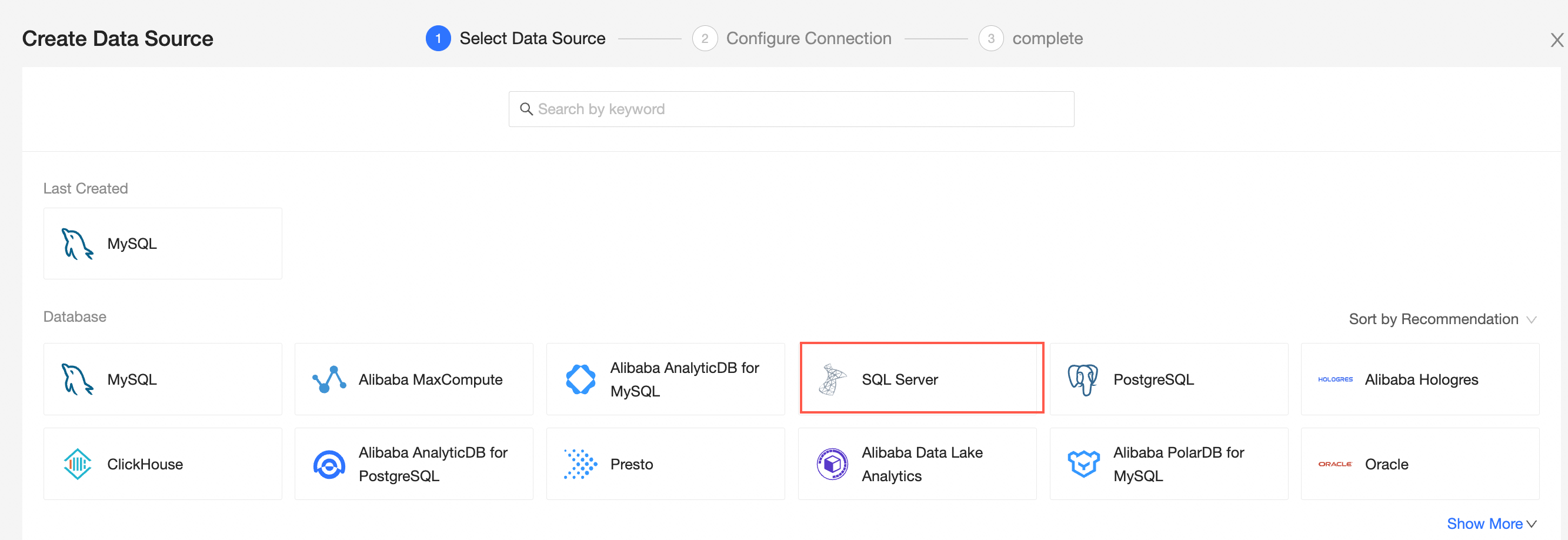
Task: Click the search magnifier icon
Action: pyautogui.click(x=526, y=108)
